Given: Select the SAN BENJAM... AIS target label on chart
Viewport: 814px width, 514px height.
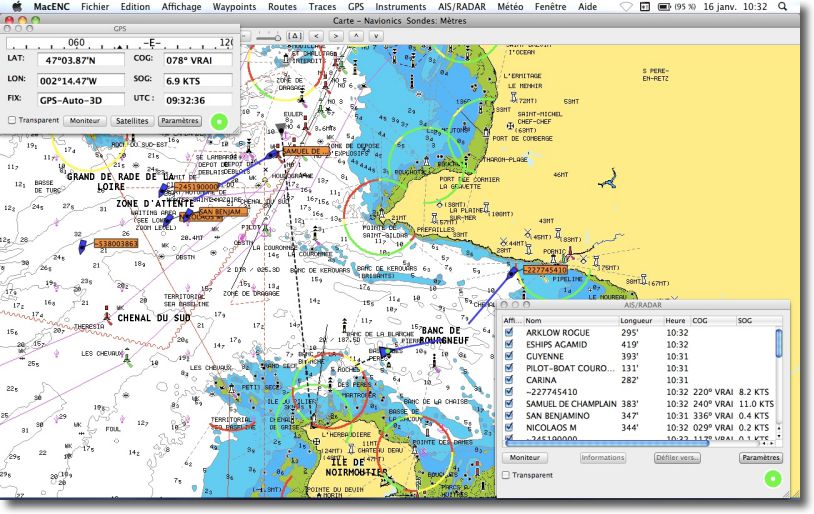Looking at the screenshot, I should 223,212.
